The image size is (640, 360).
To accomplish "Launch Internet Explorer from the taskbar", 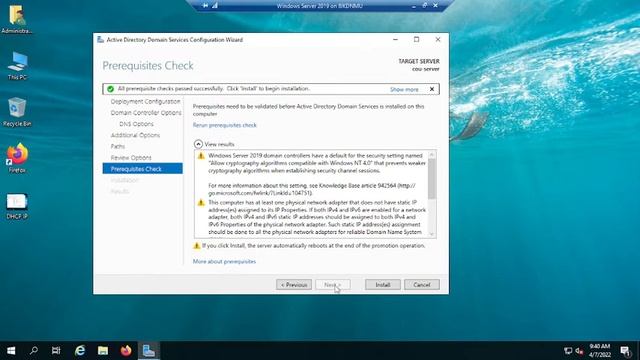I will [80, 351].
